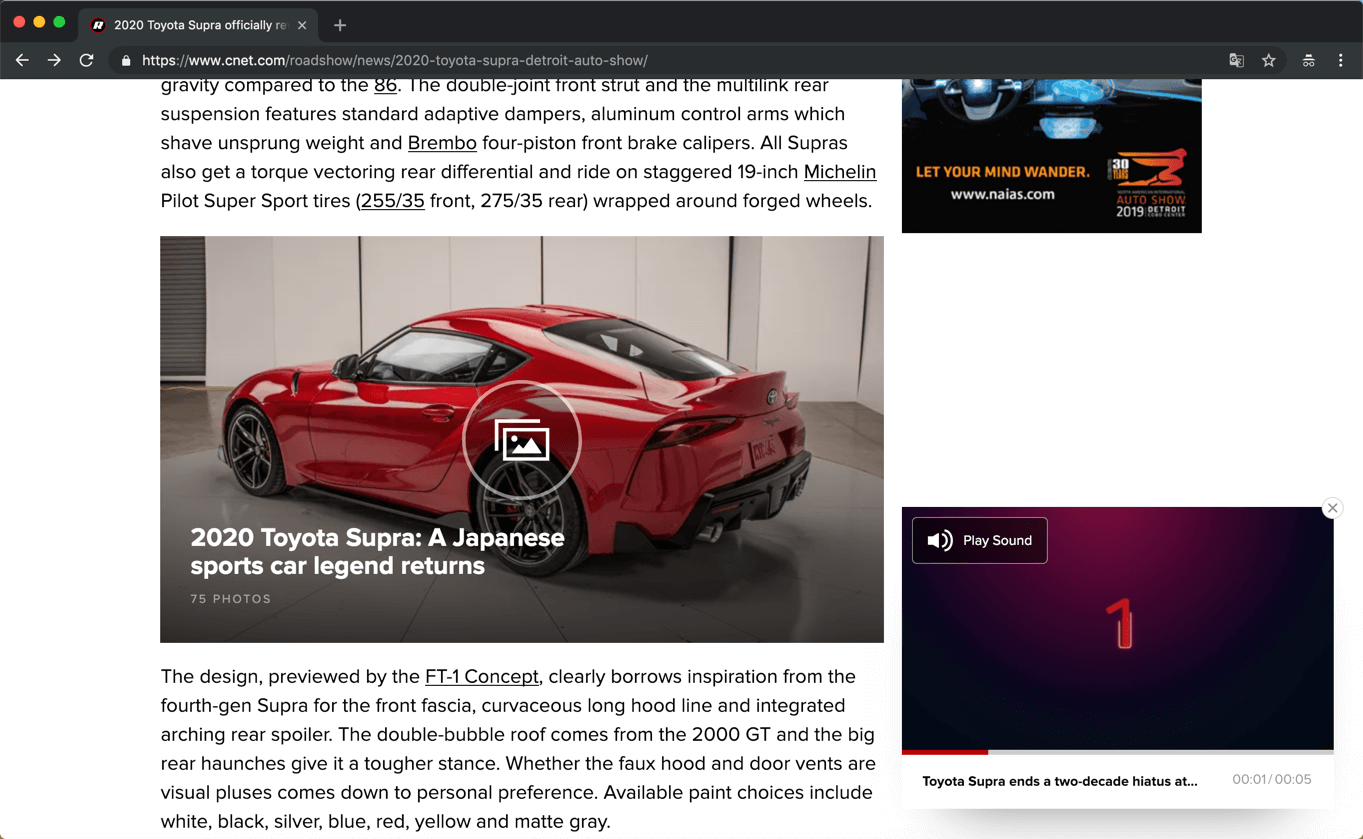Open the Brembo brakes link
This screenshot has width=1363, height=839.
click(x=442, y=143)
